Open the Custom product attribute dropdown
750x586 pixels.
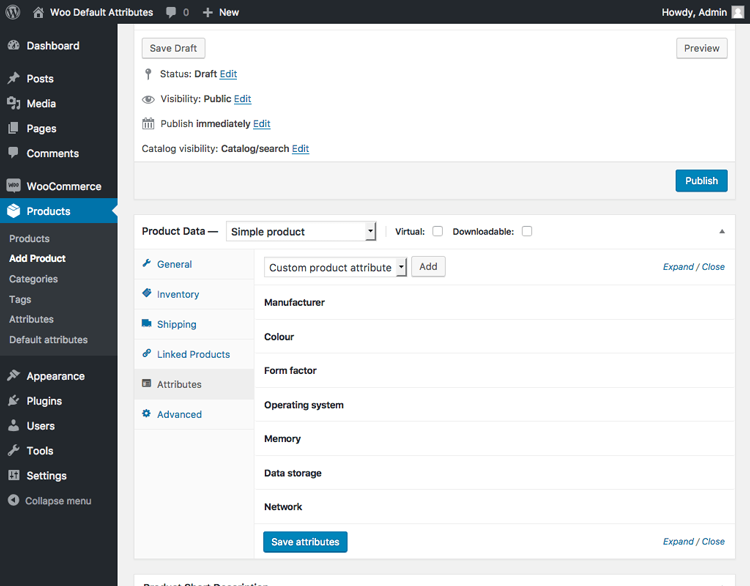point(335,267)
